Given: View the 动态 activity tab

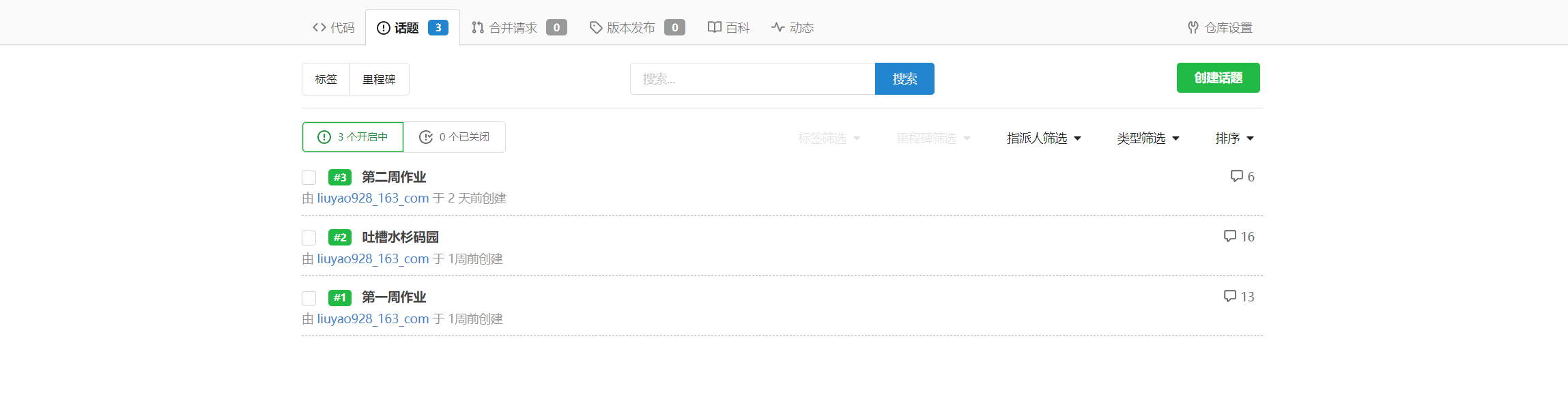Looking at the screenshot, I should 793,27.
